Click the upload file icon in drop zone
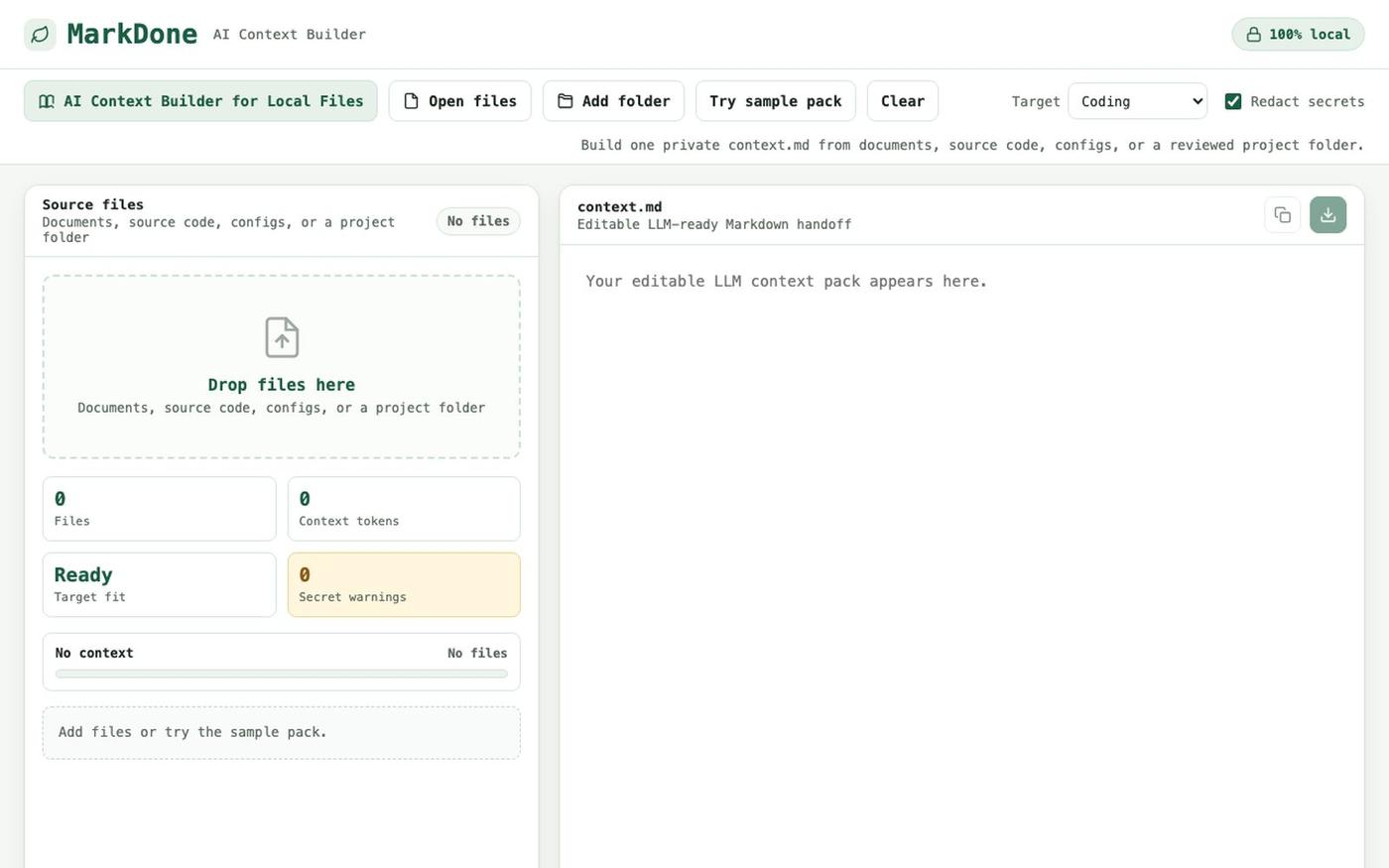The height and width of the screenshot is (868, 1389). point(282,337)
